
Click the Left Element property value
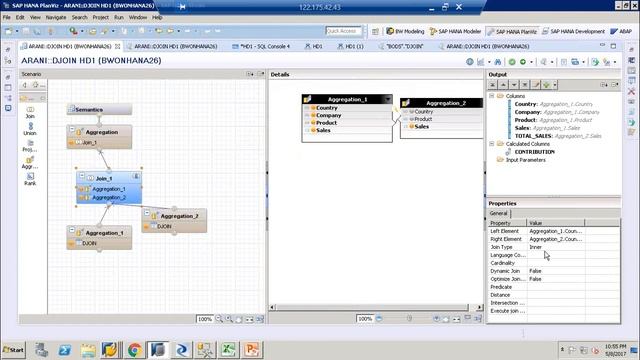point(556,231)
